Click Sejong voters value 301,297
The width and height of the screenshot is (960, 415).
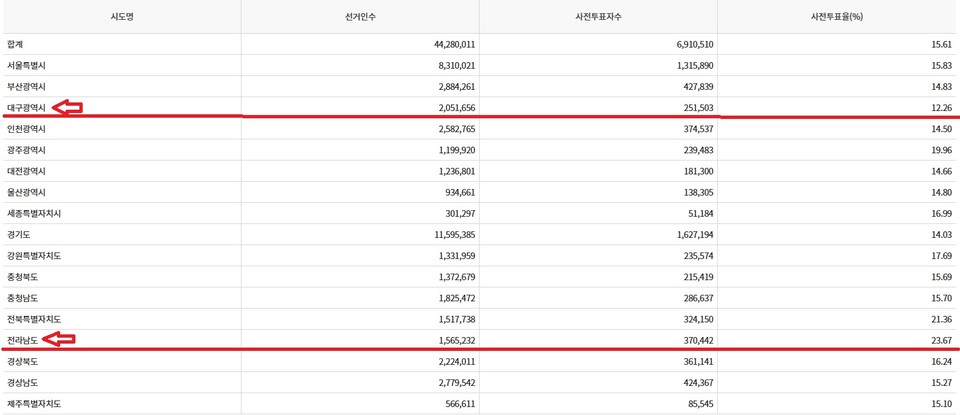tap(461, 214)
